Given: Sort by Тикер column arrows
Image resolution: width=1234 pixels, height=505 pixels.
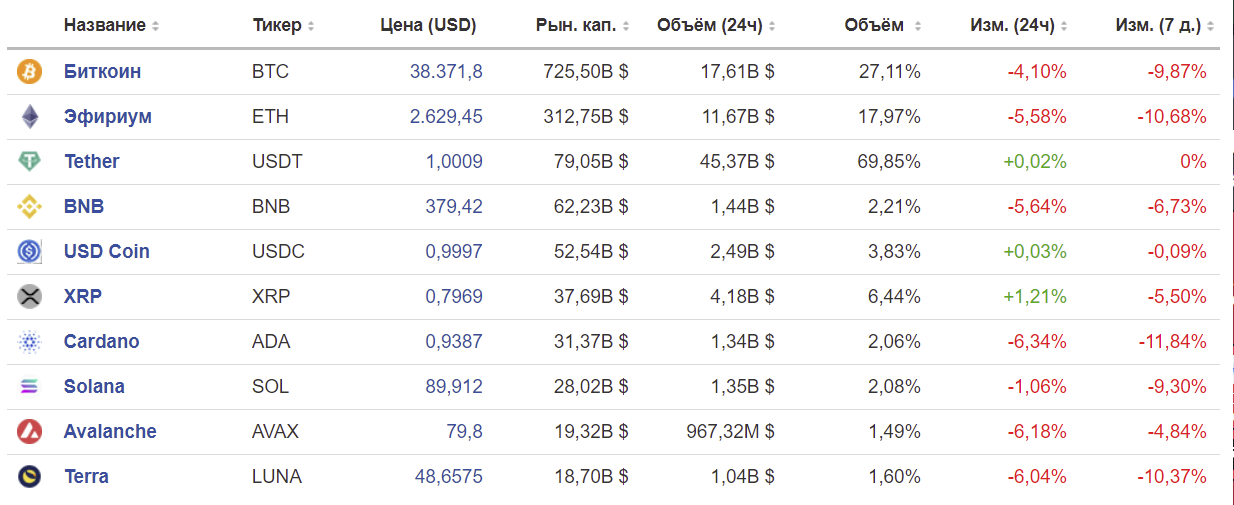Looking at the screenshot, I should click(311, 26).
